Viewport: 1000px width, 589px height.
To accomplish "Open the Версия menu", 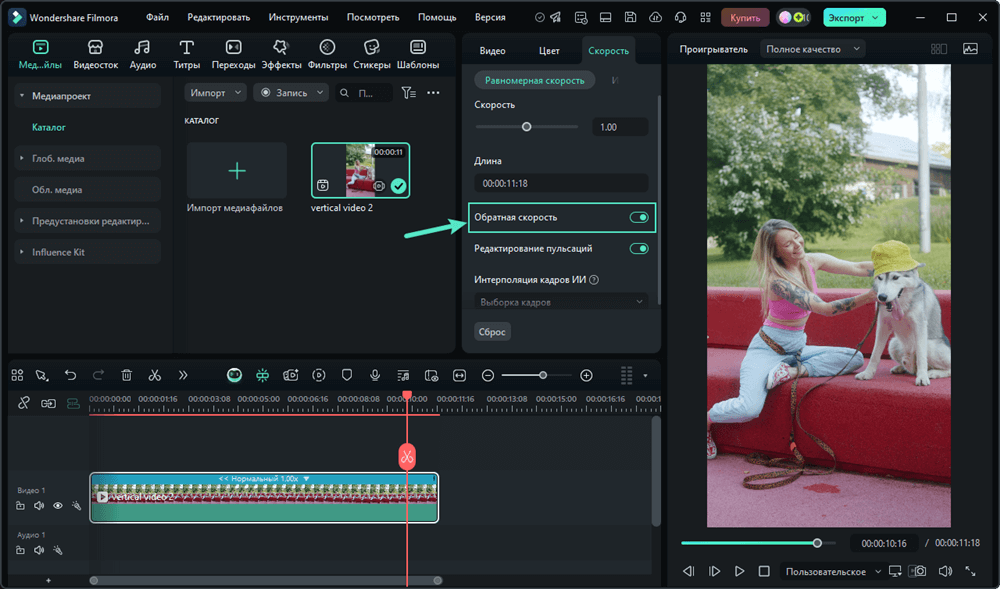I will click(x=490, y=17).
